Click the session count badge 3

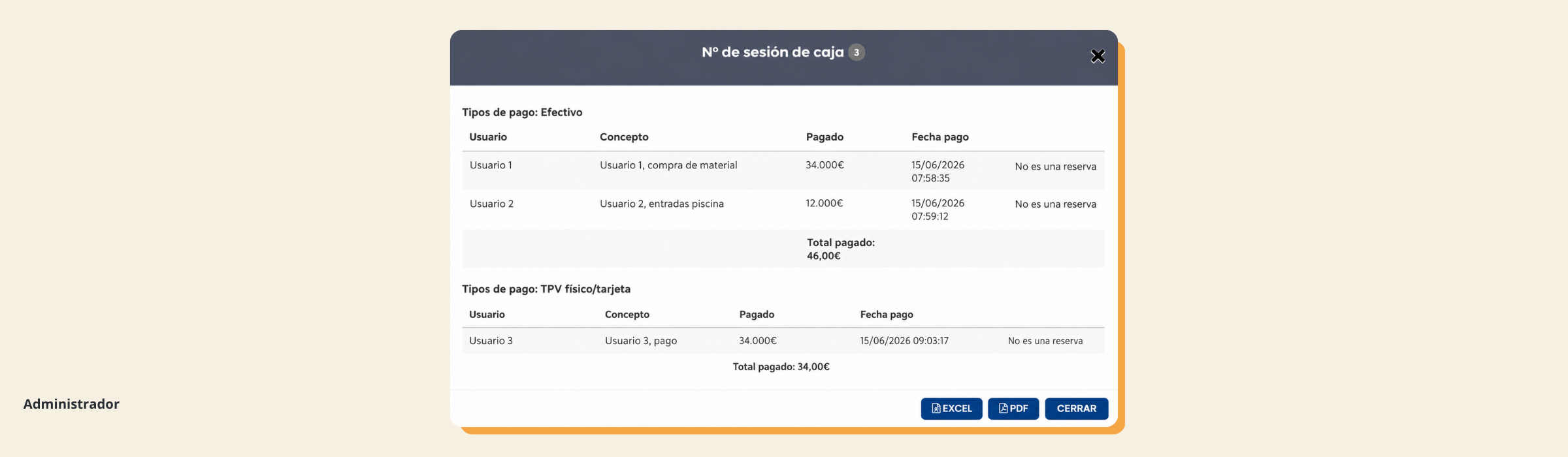click(857, 52)
